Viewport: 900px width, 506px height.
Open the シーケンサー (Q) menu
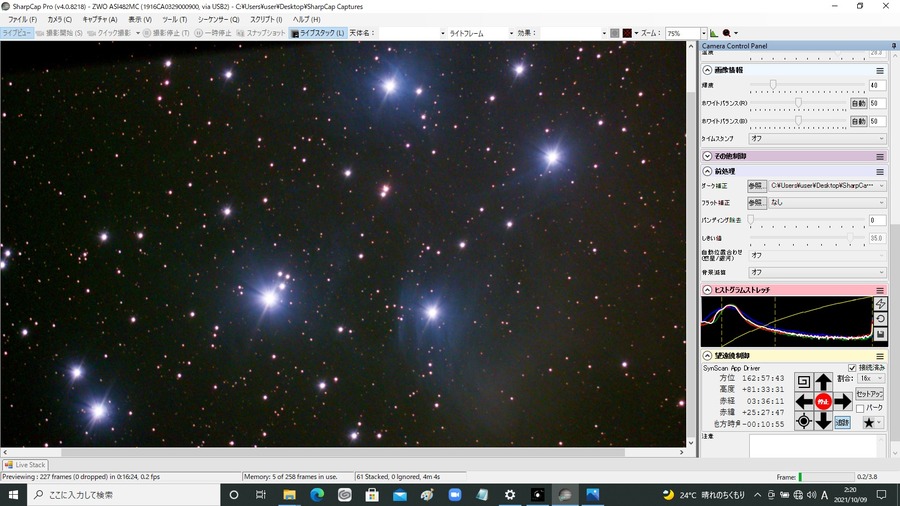coord(218,20)
